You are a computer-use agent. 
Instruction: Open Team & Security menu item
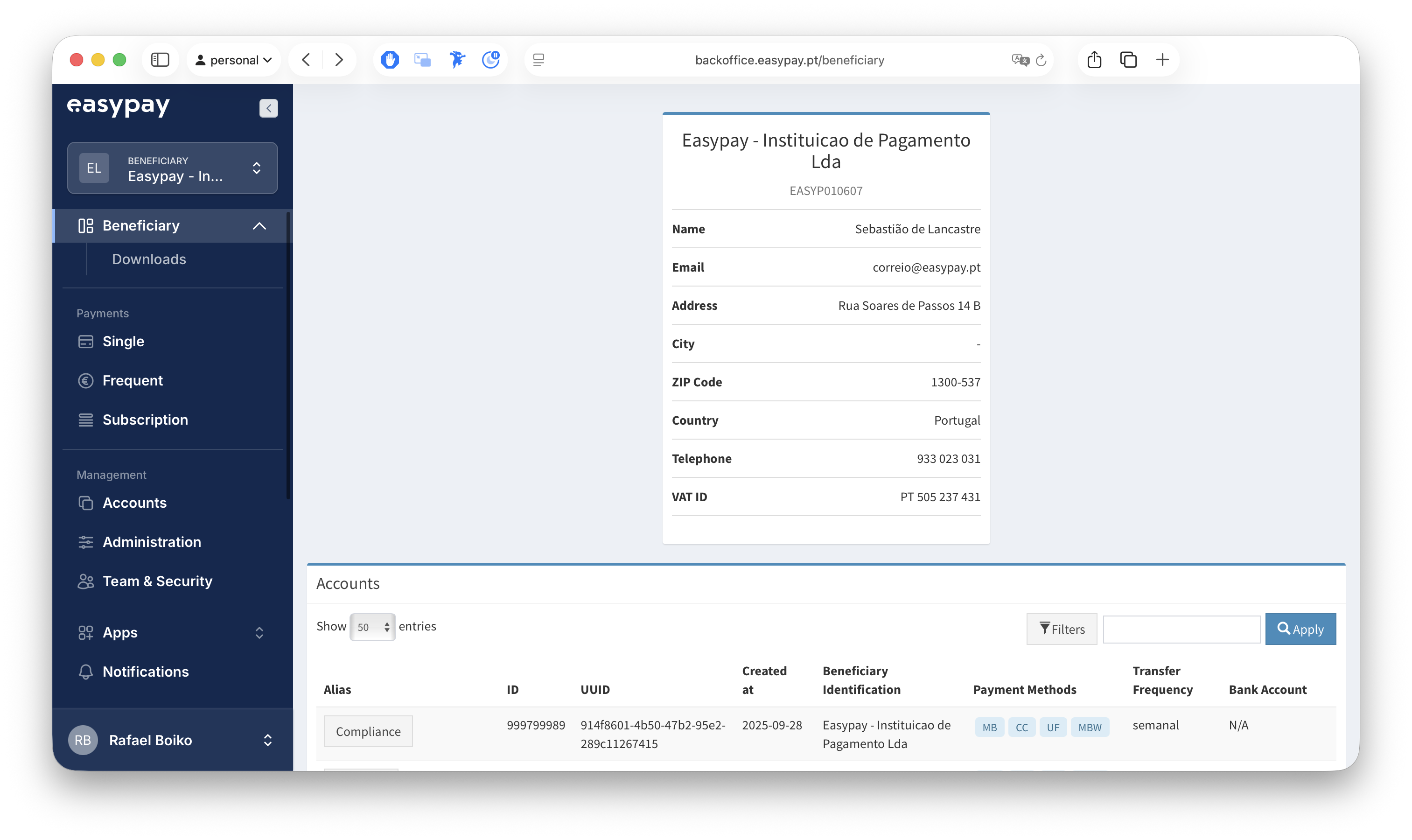157,581
